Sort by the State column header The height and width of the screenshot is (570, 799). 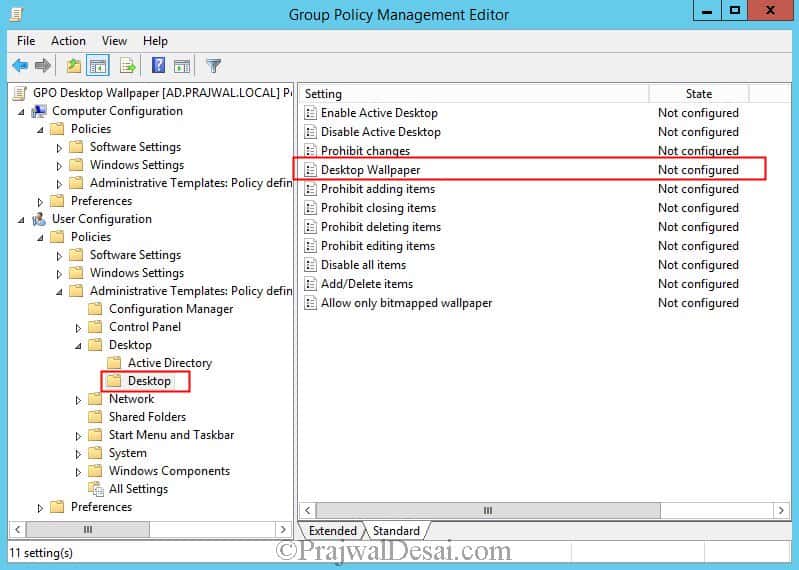pyautogui.click(x=699, y=94)
